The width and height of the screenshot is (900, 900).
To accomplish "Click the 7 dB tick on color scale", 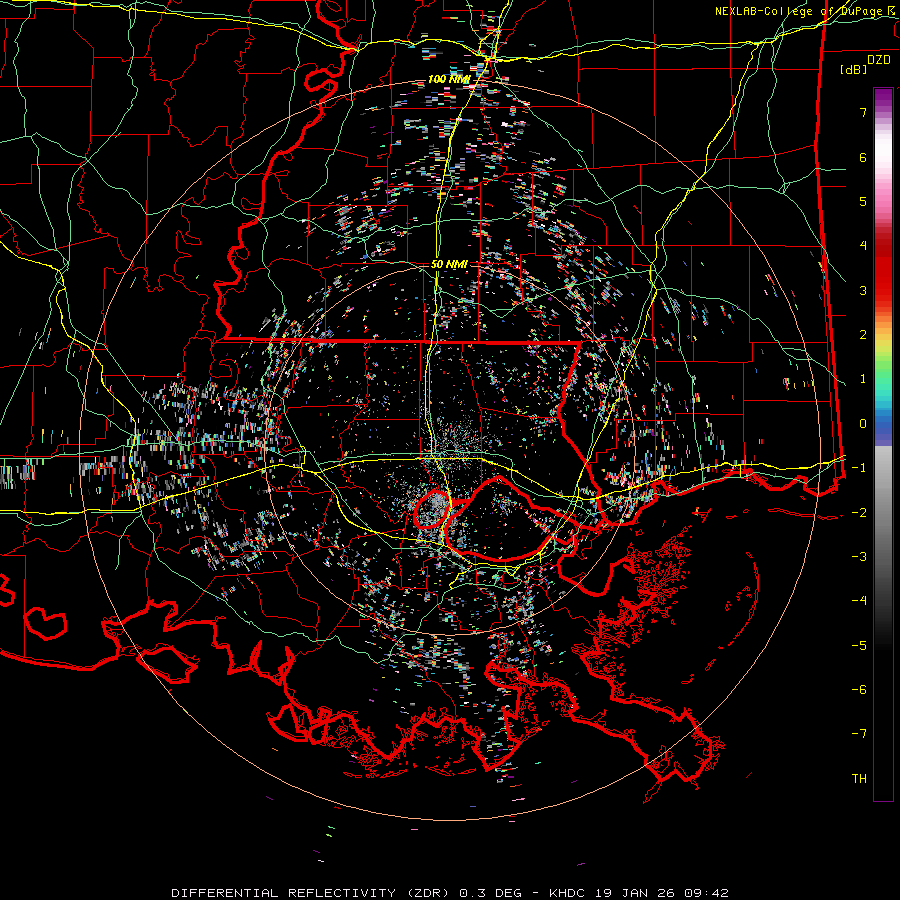I will (x=863, y=112).
